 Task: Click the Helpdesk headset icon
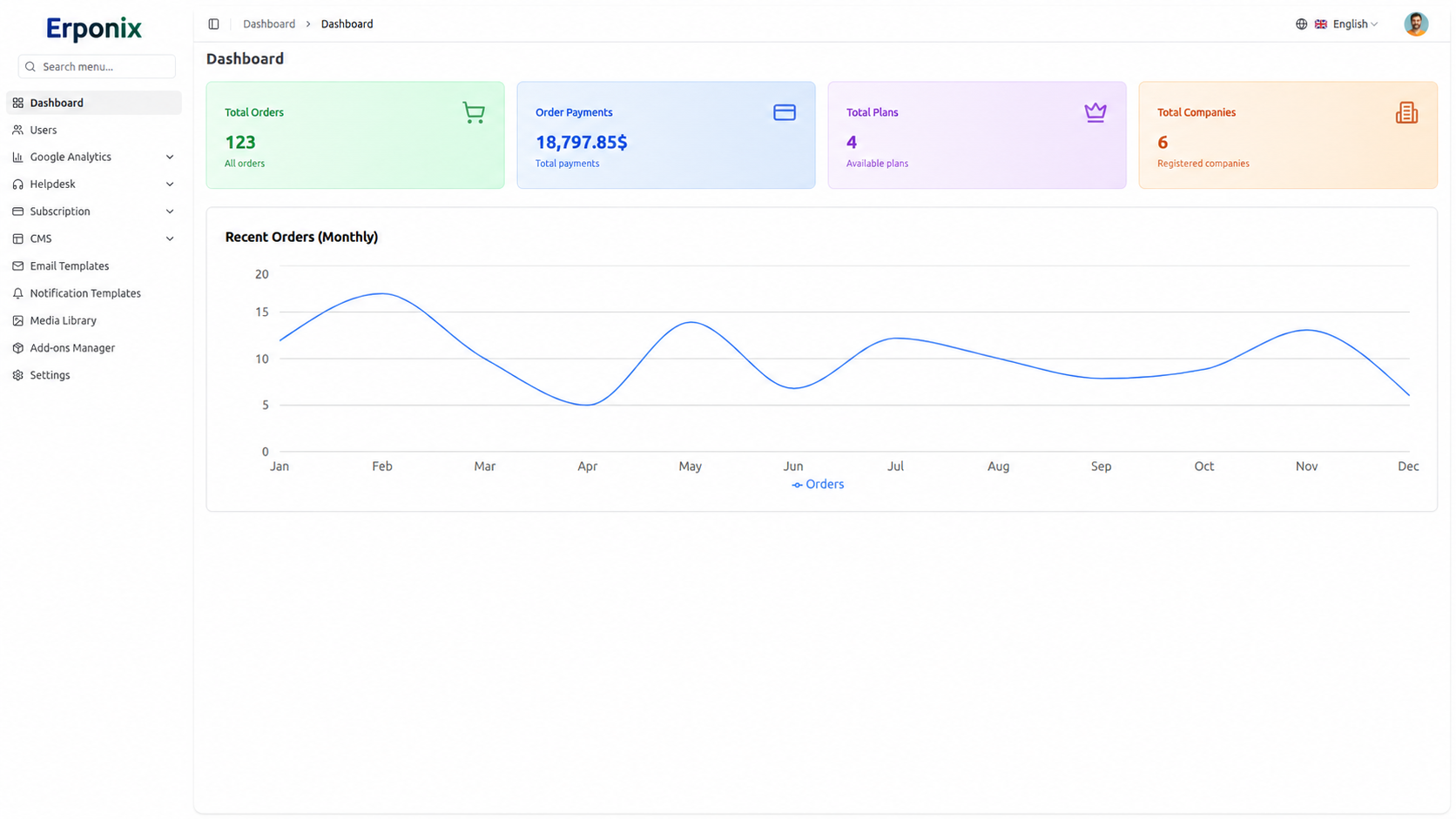coord(18,185)
